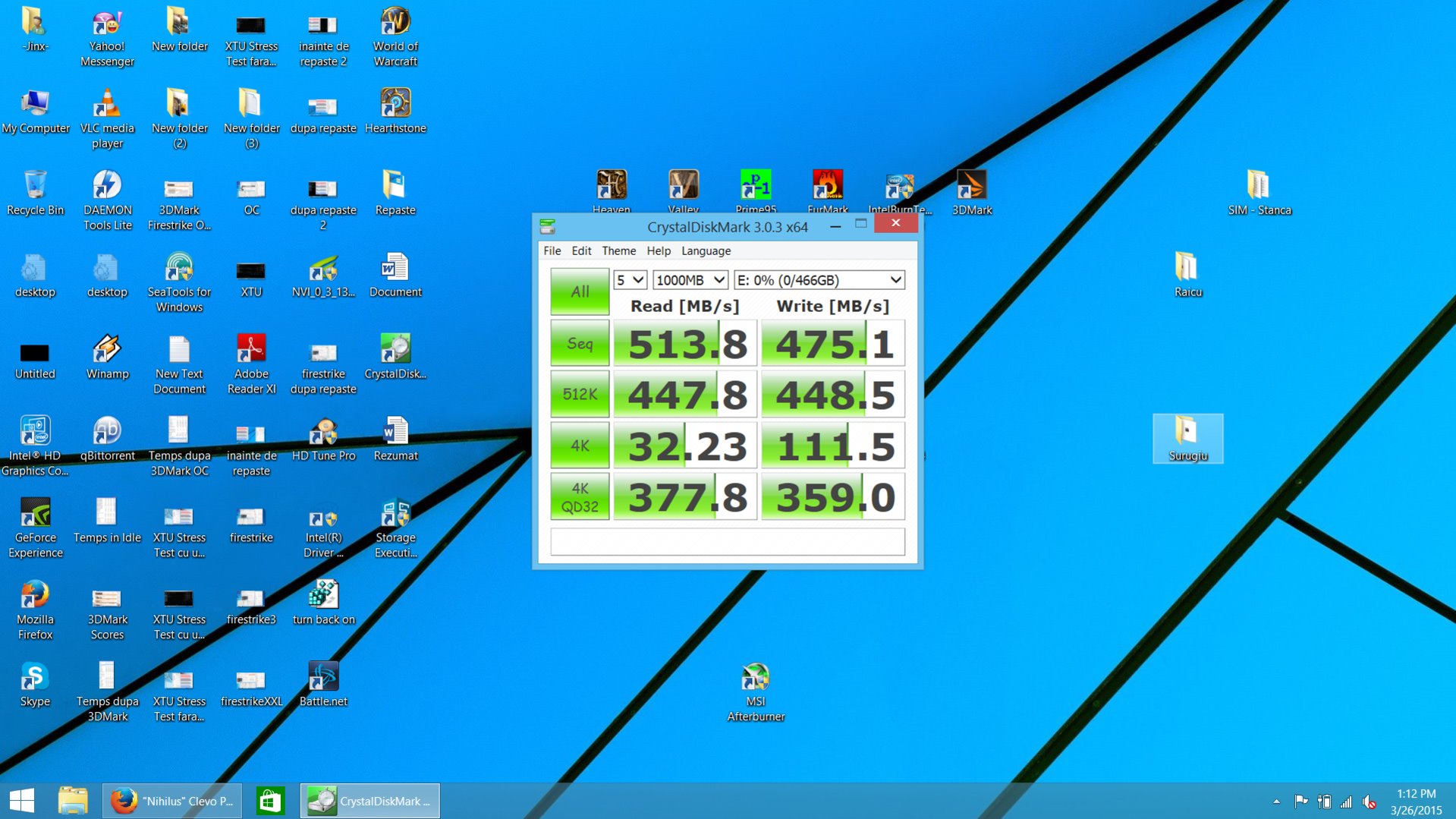The height and width of the screenshot is (819, 1456).
Task: Select the Battle.net desktop icon
Action: click(323, 685)
